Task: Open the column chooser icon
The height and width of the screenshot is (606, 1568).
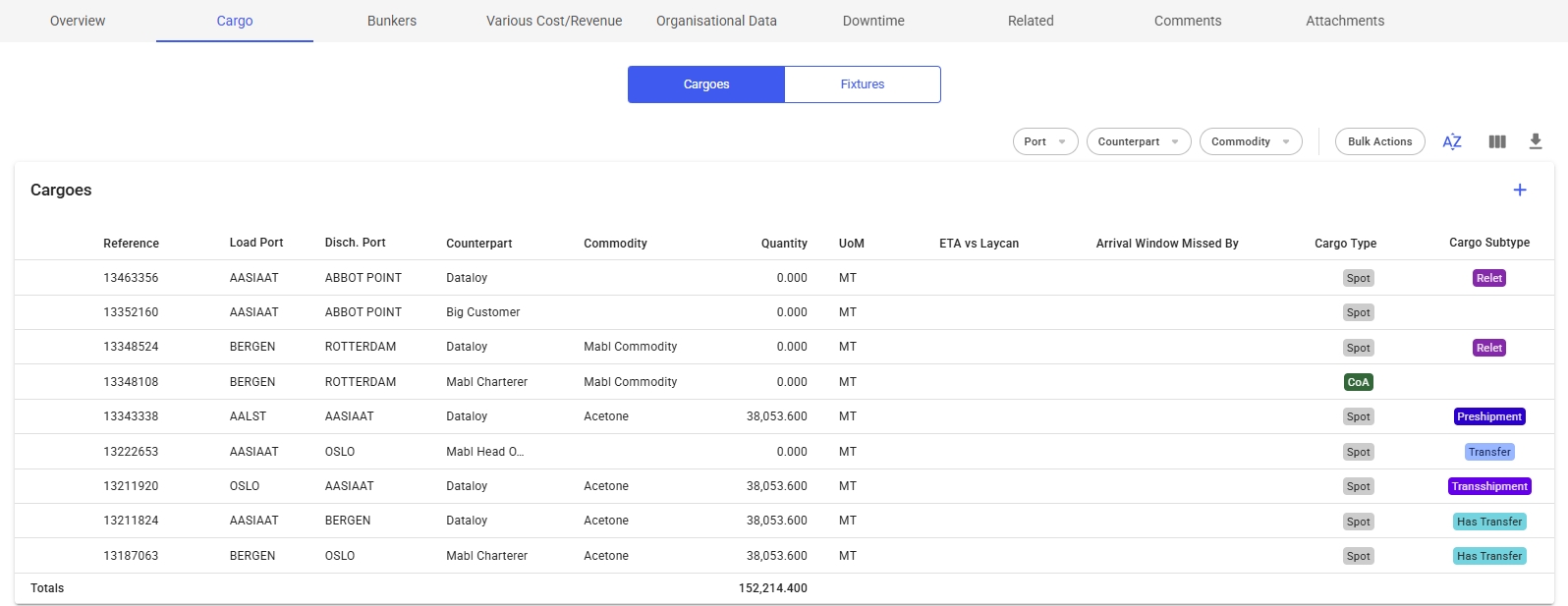Action: click(1496, 141)
